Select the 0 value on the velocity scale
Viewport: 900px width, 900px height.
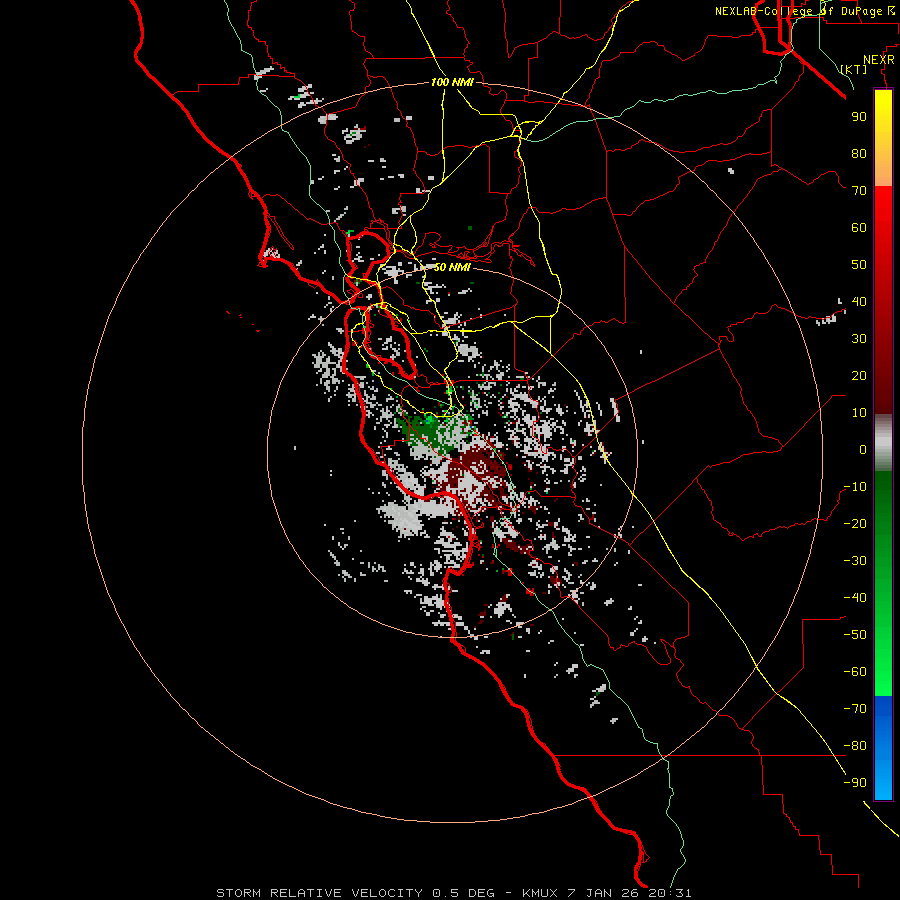coord(863,449)
